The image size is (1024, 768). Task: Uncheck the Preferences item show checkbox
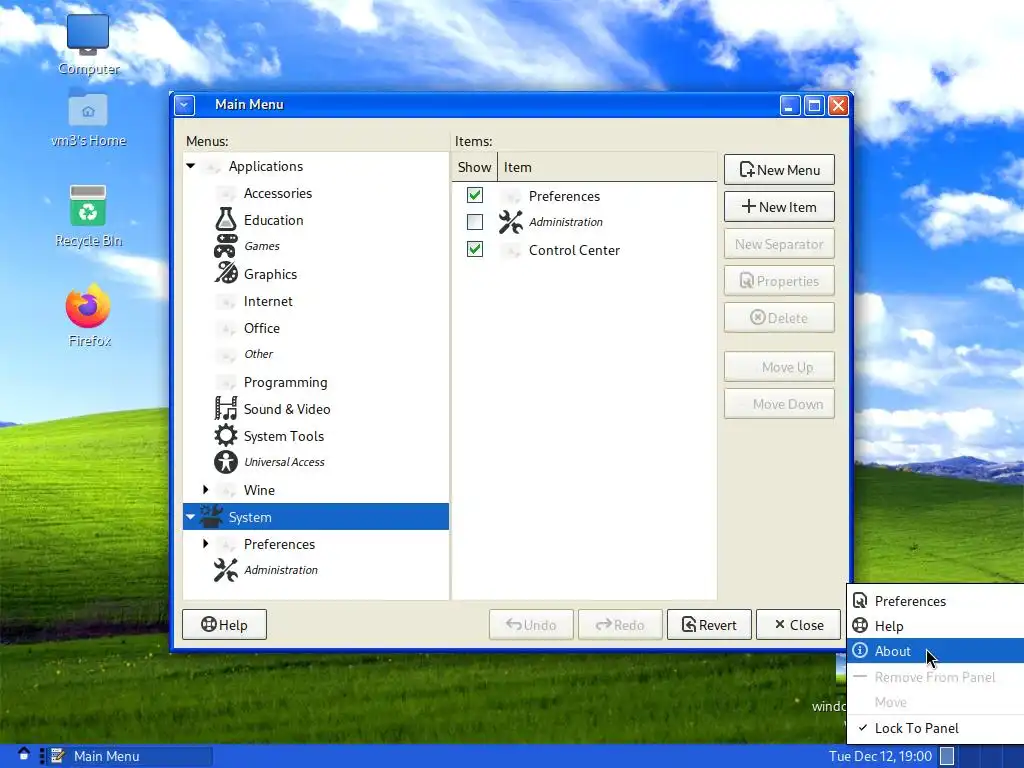475,195
